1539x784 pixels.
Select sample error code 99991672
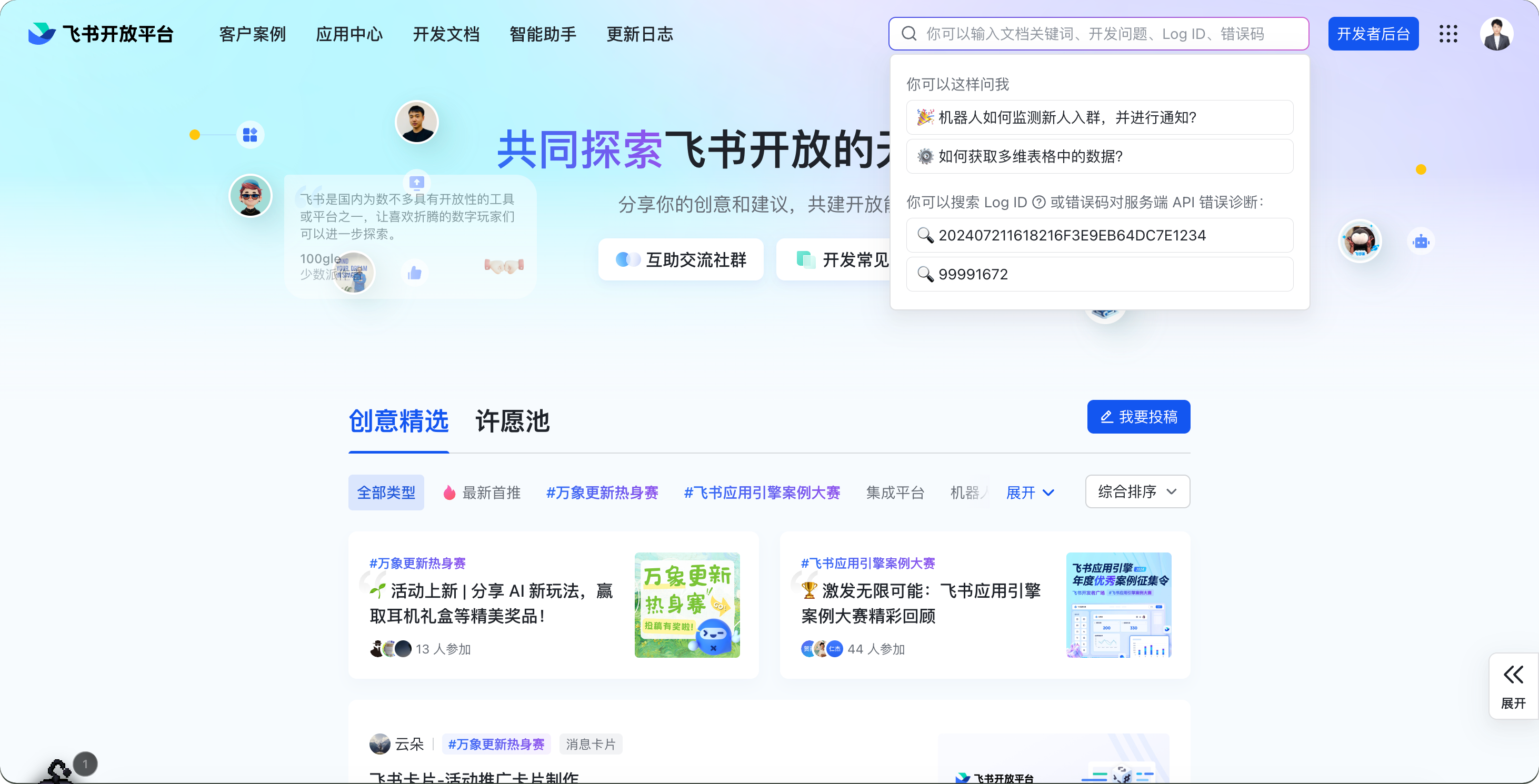pos(1100,274)
